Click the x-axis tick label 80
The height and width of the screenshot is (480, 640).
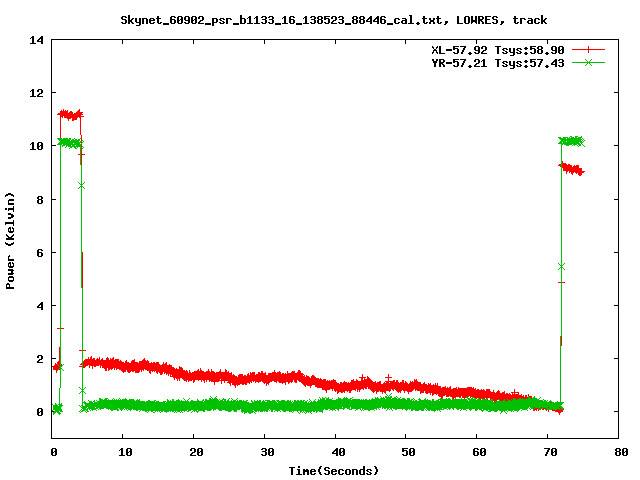(621, 452)
